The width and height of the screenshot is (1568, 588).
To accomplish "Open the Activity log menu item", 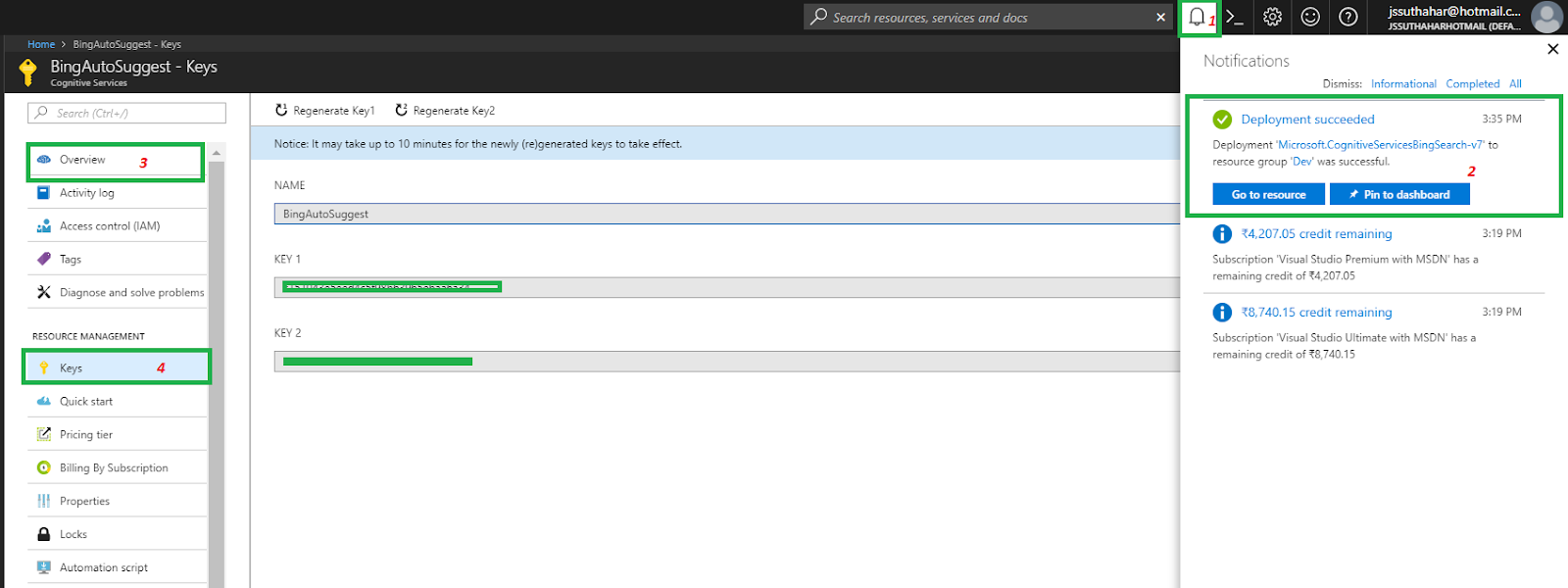I will pyautogui.click(x=118, y=193).
